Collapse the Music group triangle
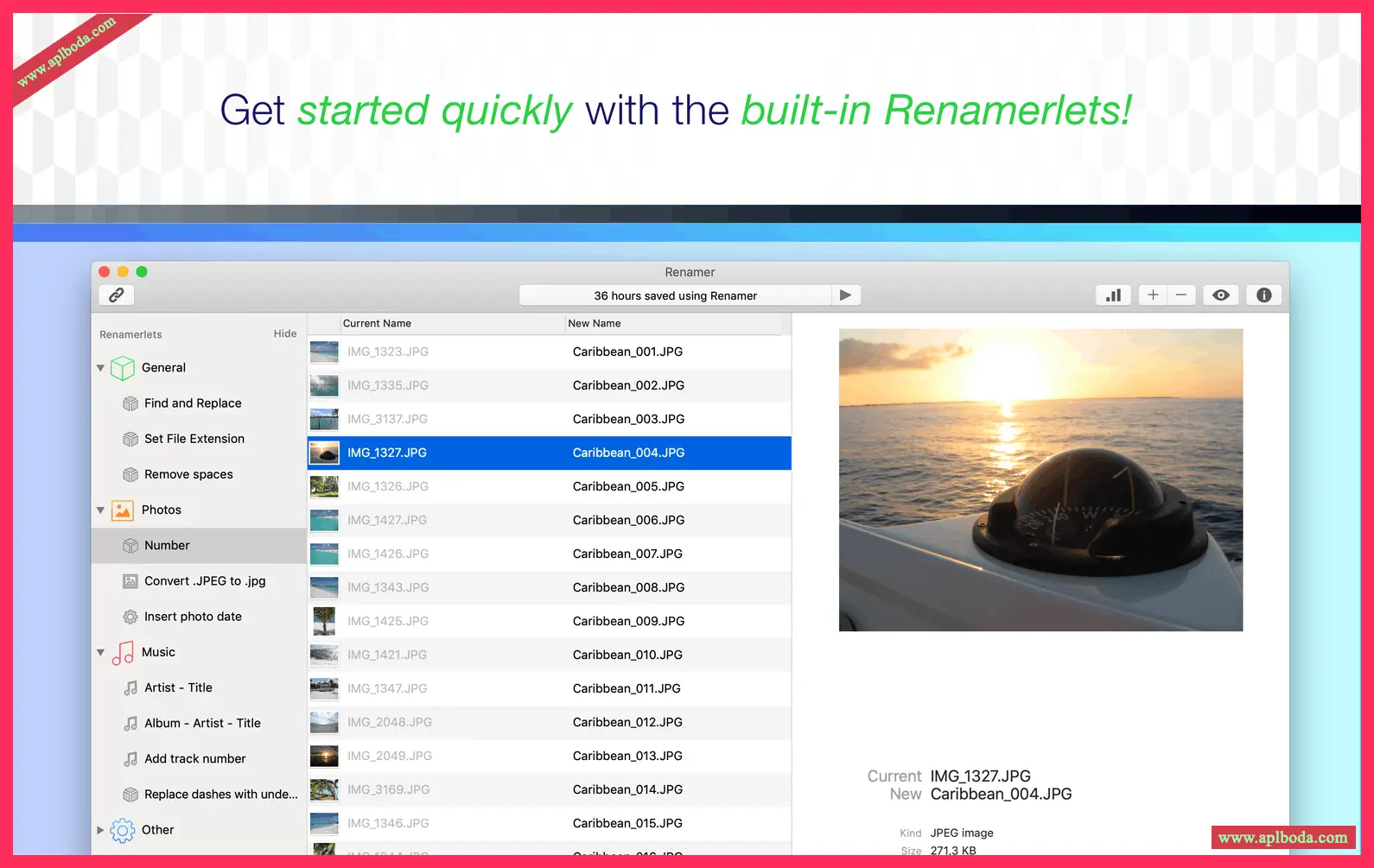This screenshot has height=868, width=1374. point(101,653)
